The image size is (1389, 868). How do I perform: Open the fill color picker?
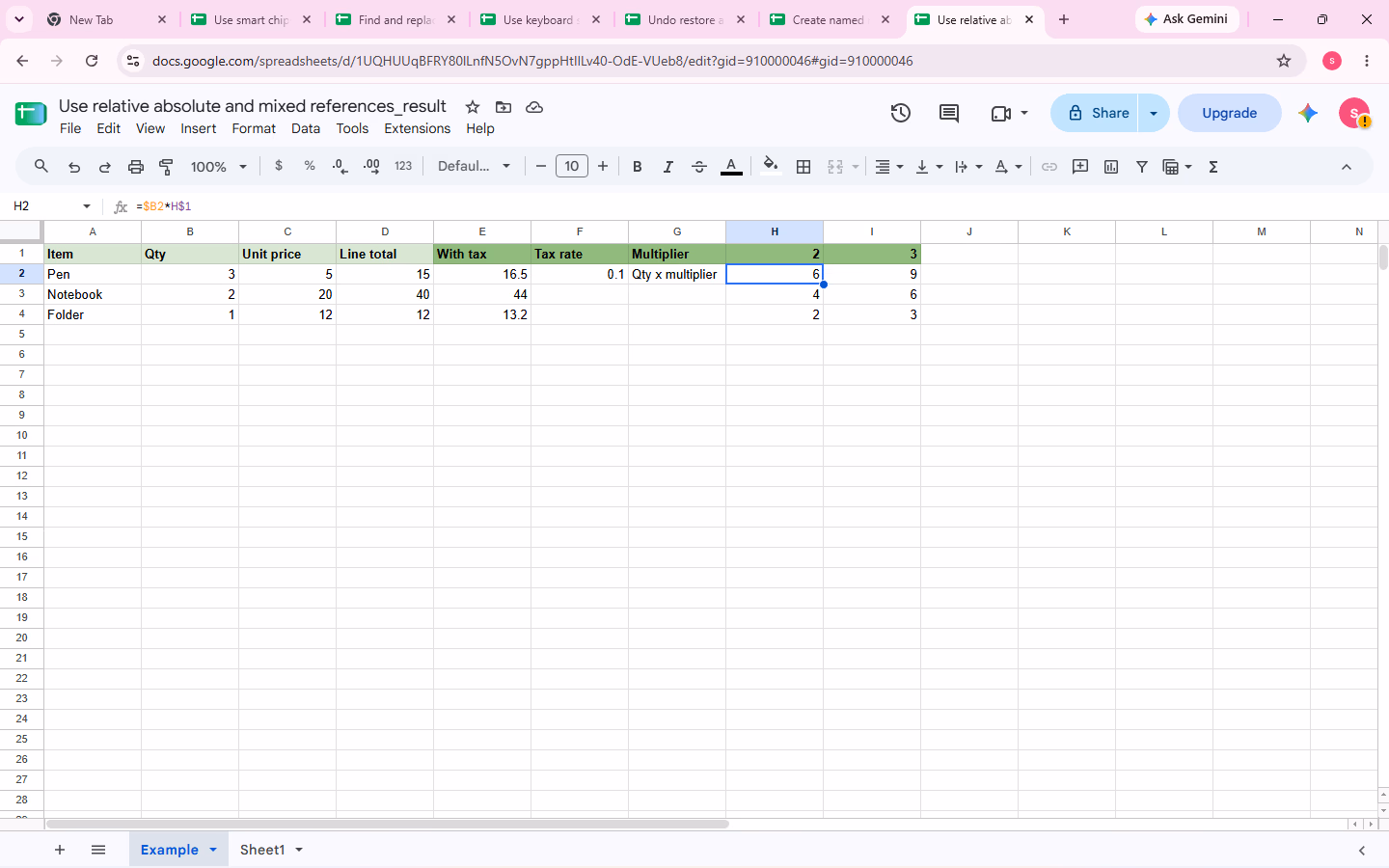click(x=770, y=166)
